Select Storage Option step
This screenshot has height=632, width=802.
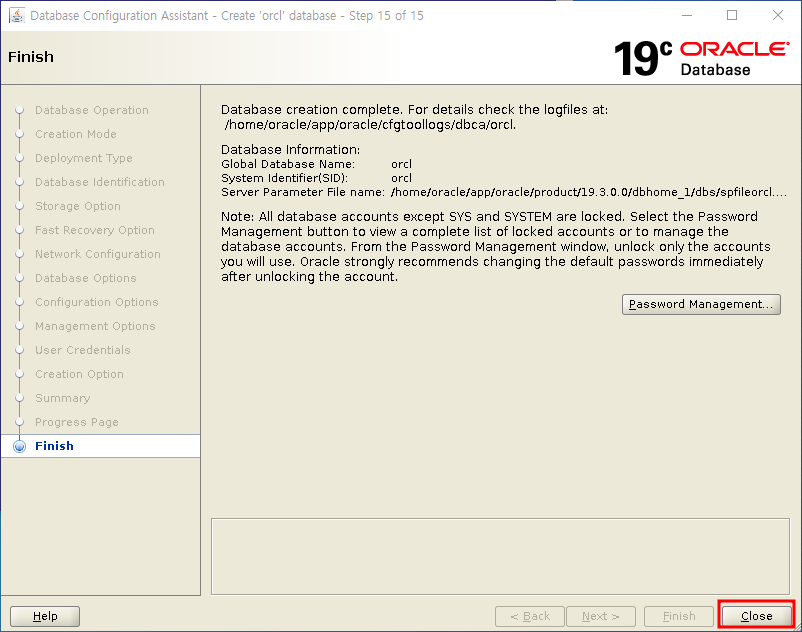point(78,206)
